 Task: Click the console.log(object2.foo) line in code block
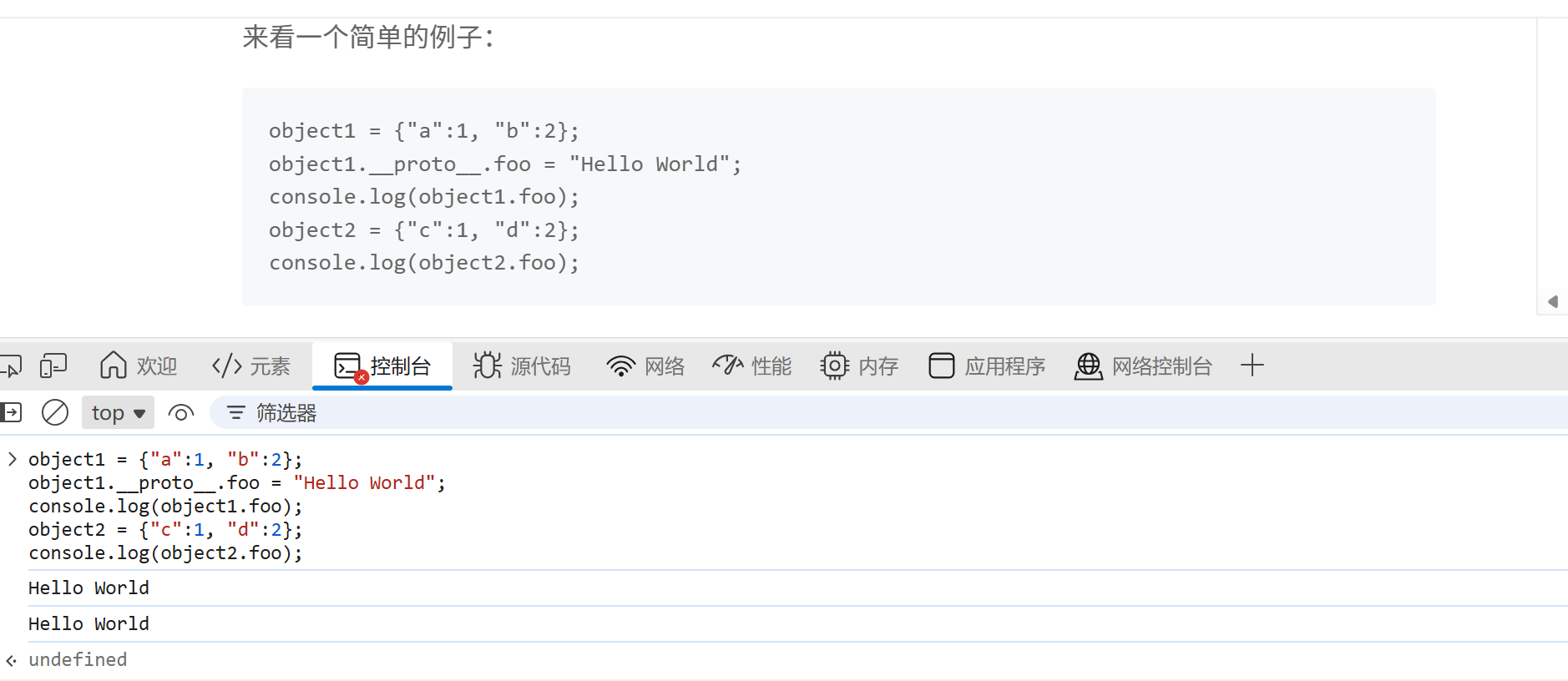pos(424,263)
